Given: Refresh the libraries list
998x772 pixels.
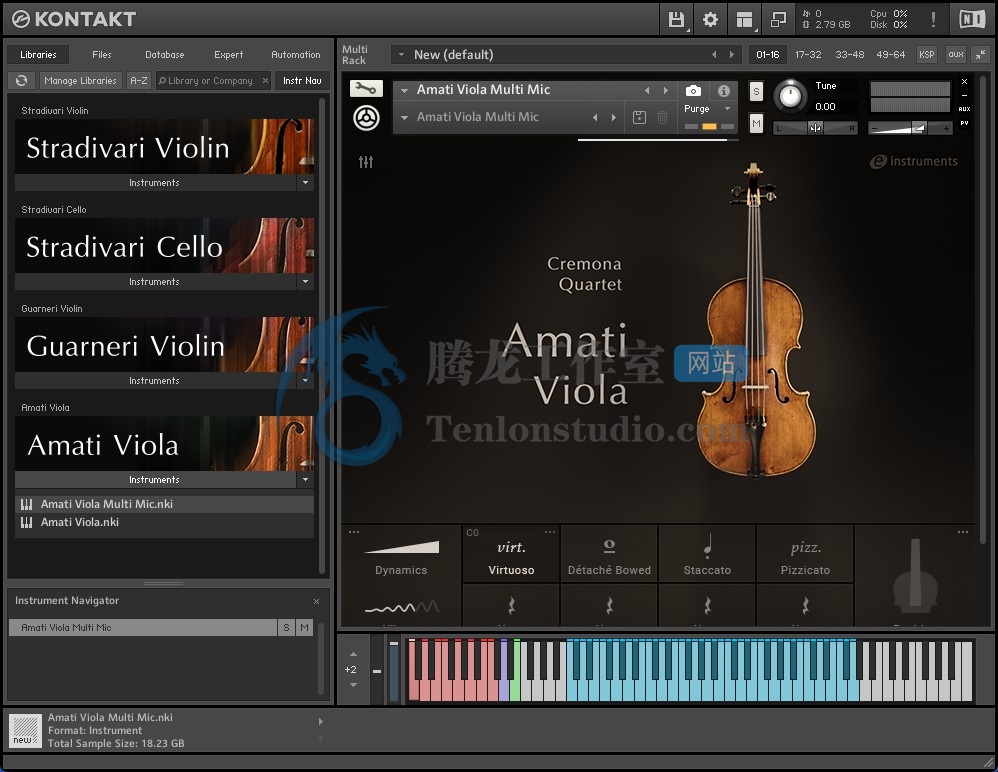Looking at the screenshot, I should coord(22,81).
